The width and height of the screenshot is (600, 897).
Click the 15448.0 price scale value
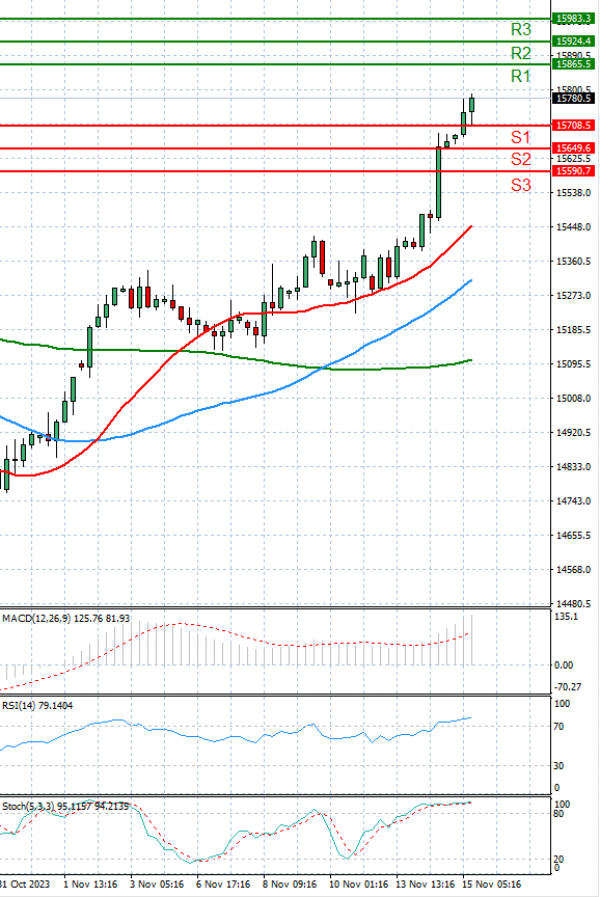point(574,227)
